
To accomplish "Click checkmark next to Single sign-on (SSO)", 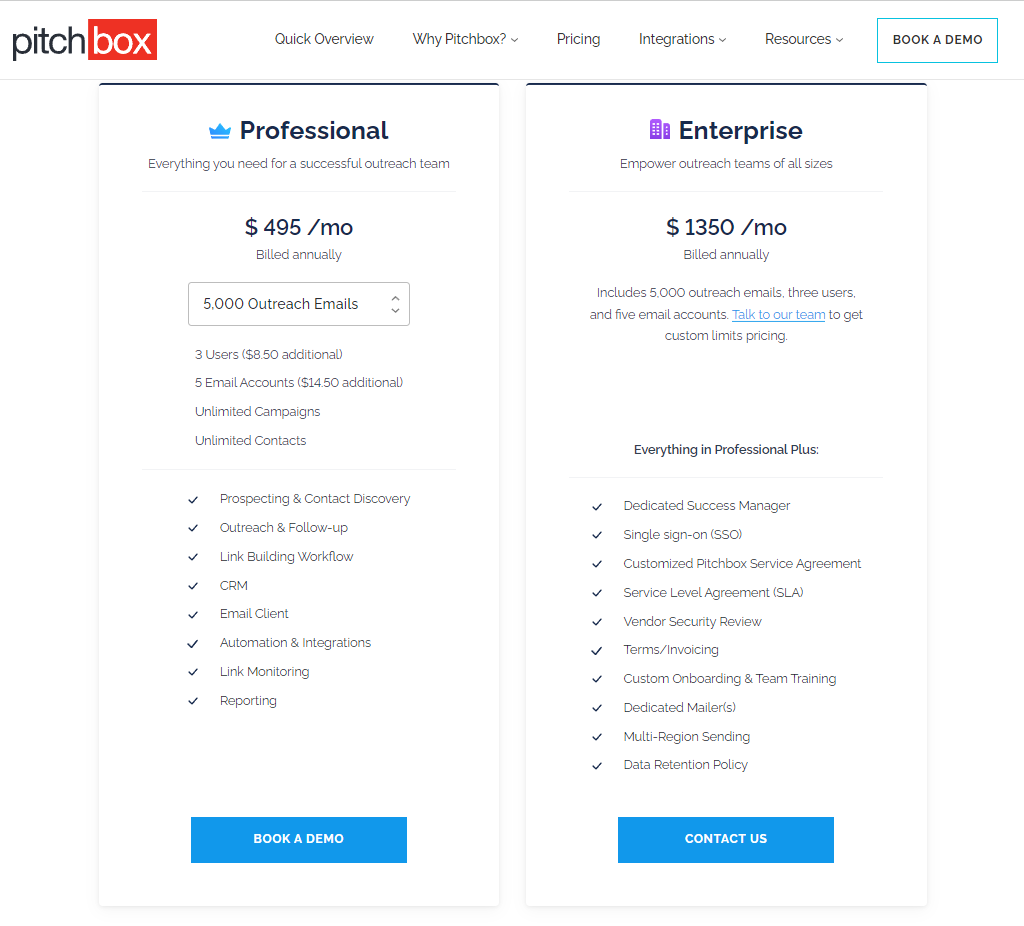I will tap(597, 535).
